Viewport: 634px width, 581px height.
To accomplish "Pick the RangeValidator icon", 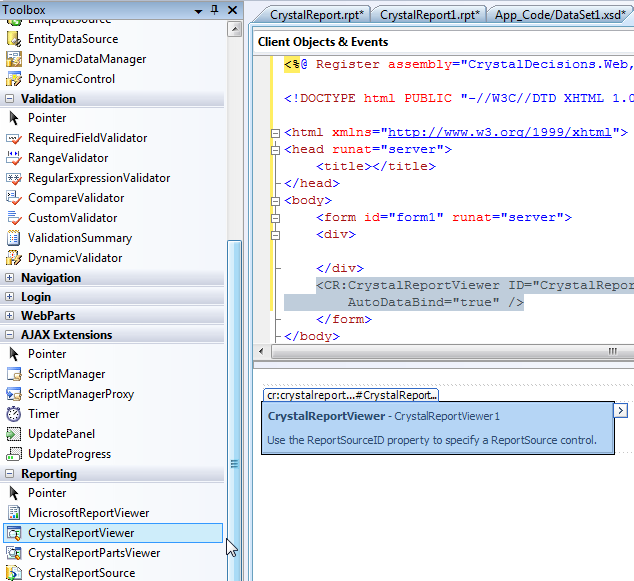I will pos(13,158).
